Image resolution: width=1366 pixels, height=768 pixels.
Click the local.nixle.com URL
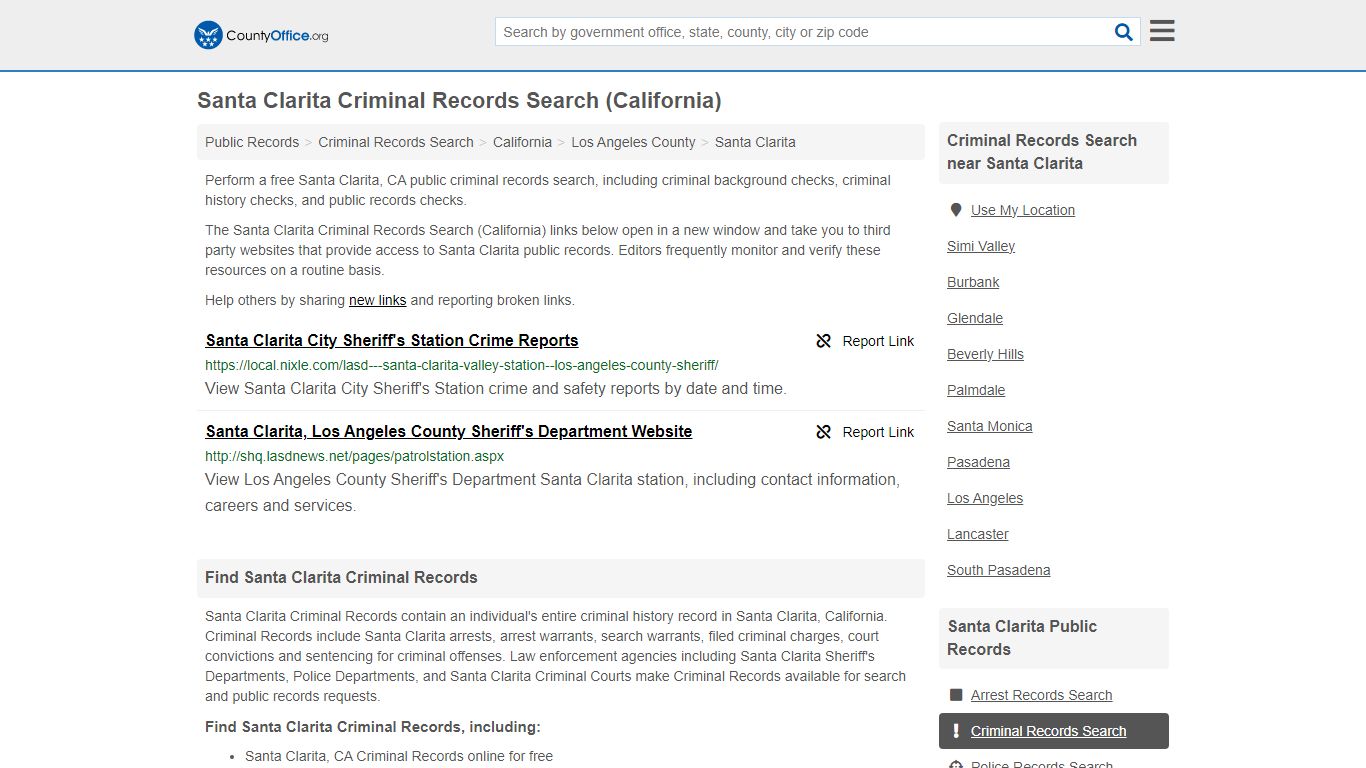462,365
